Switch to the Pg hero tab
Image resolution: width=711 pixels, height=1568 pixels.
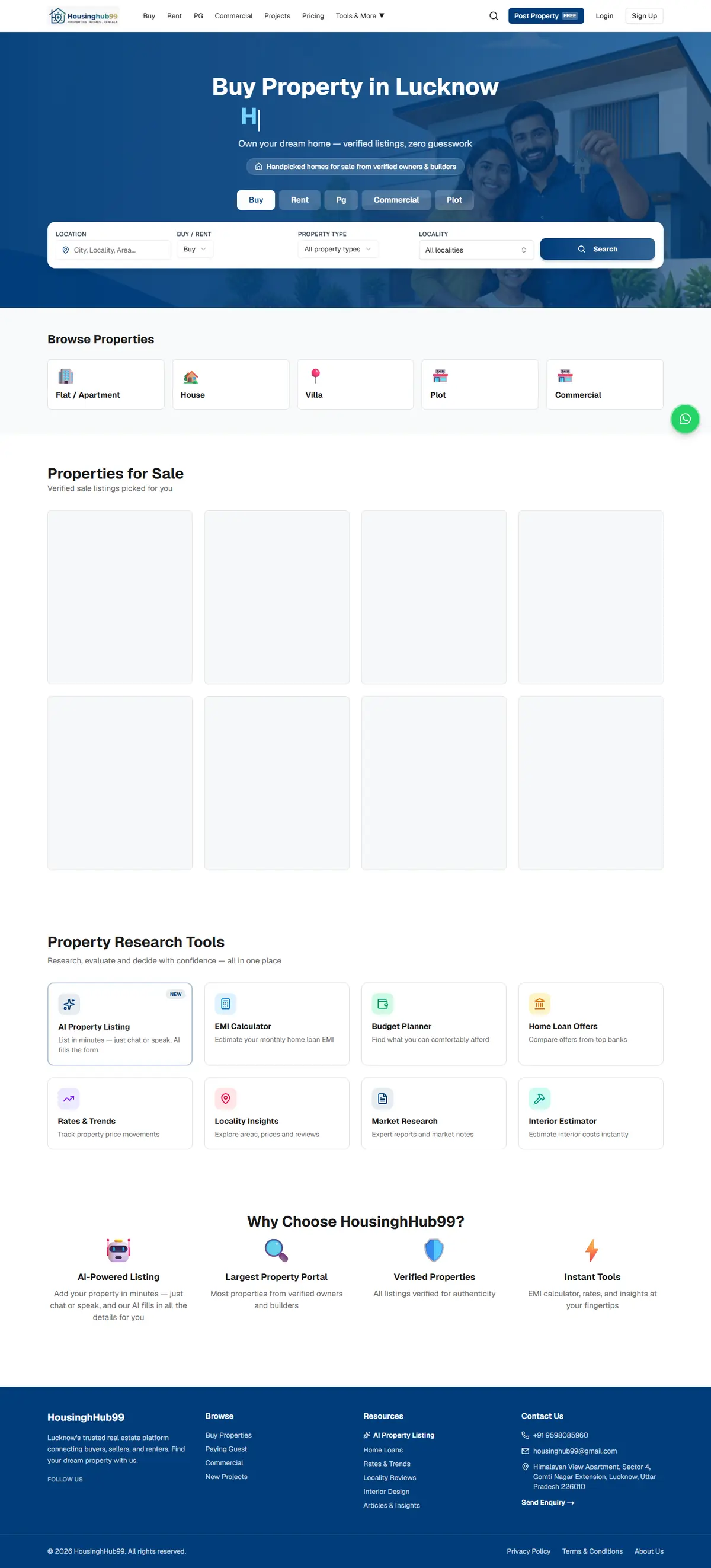[341, 200]
